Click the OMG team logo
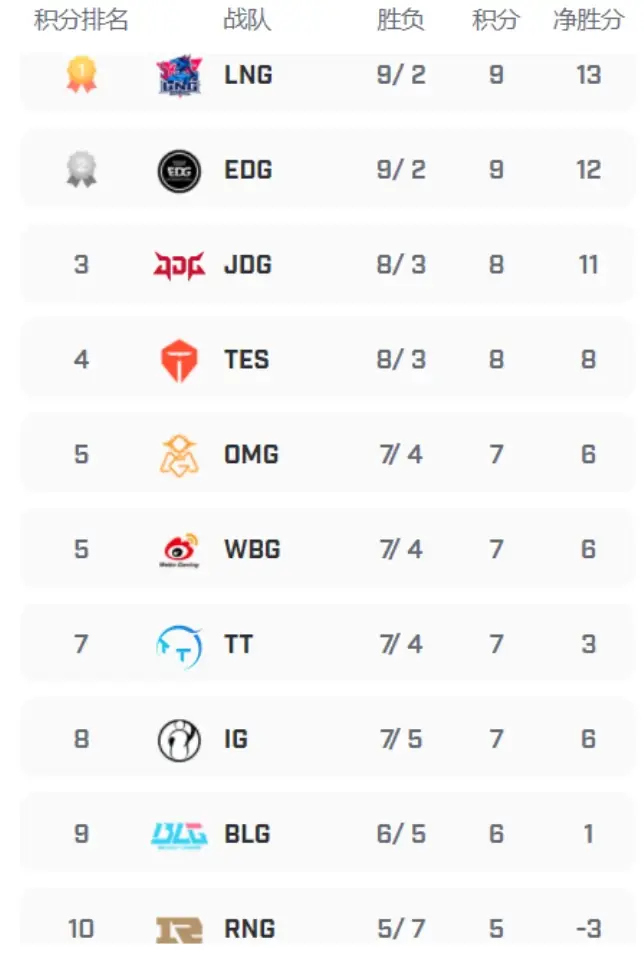The image size is (644, 957). coord(180,455)
